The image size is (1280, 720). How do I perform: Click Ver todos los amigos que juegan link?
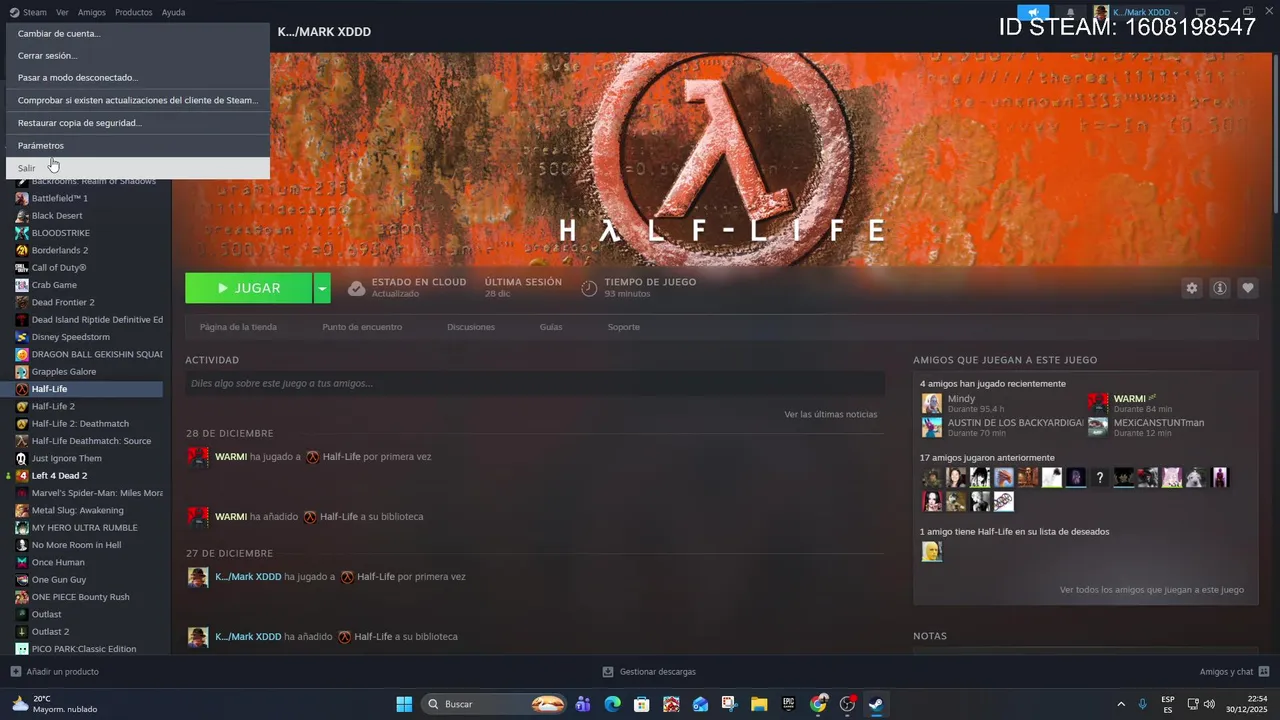(x=1152, y=590)
